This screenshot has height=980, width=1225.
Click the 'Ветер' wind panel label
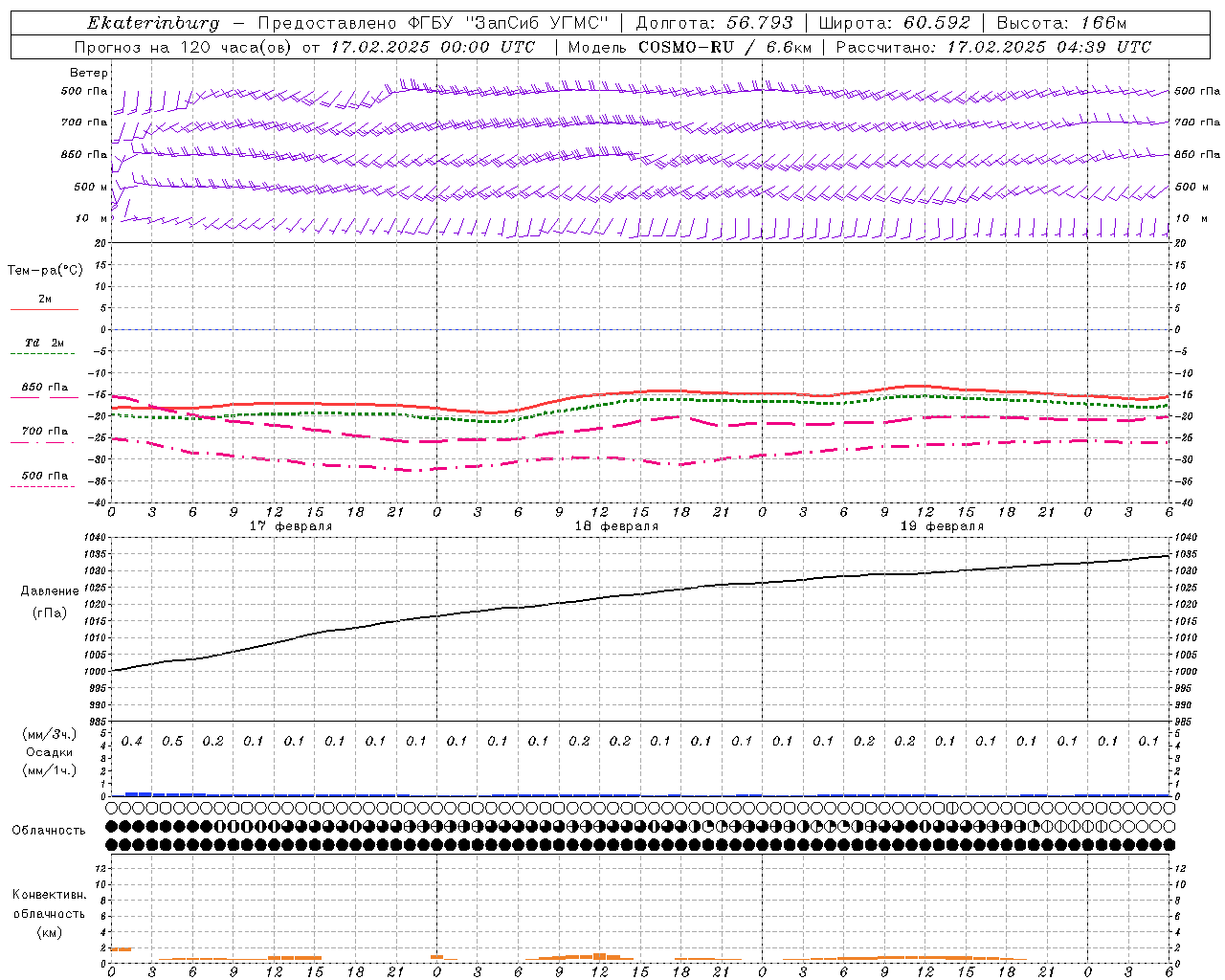pyautogui.click(x=89, y=73)
